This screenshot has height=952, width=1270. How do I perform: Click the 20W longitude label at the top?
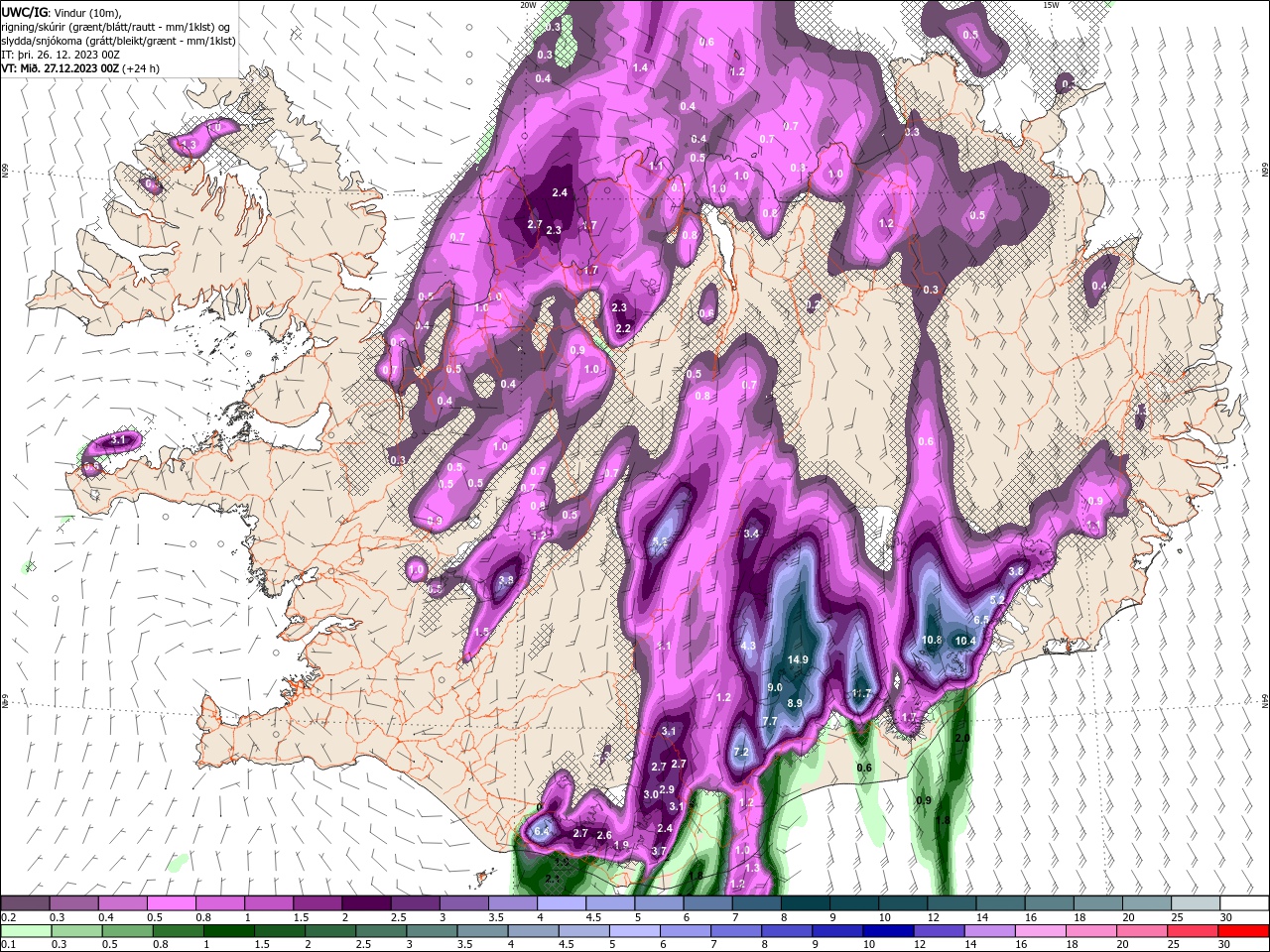click(x=528, y=5)
